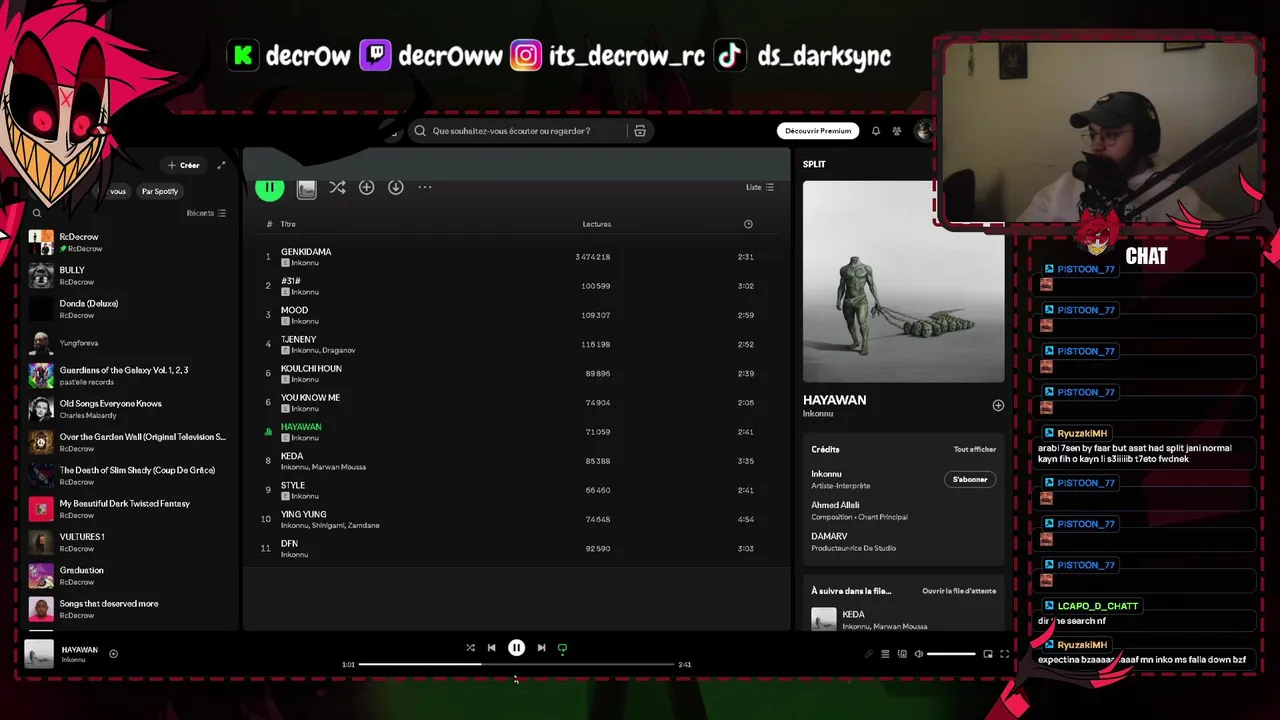Open Donda (Deluxe) in library
1280x720 pixels.
(x=130, y=309)
